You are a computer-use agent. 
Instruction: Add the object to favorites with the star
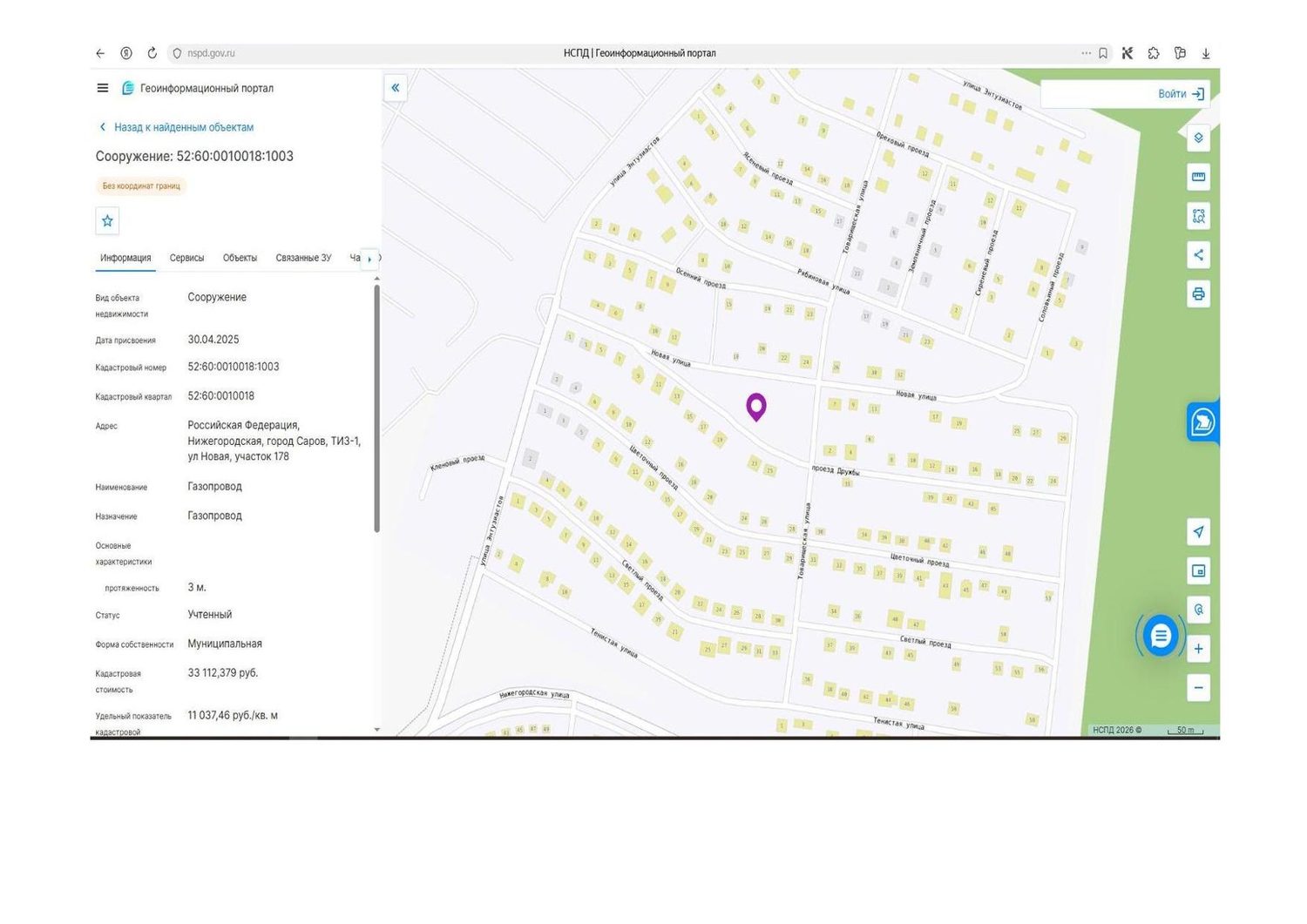(x=107, y=221)
